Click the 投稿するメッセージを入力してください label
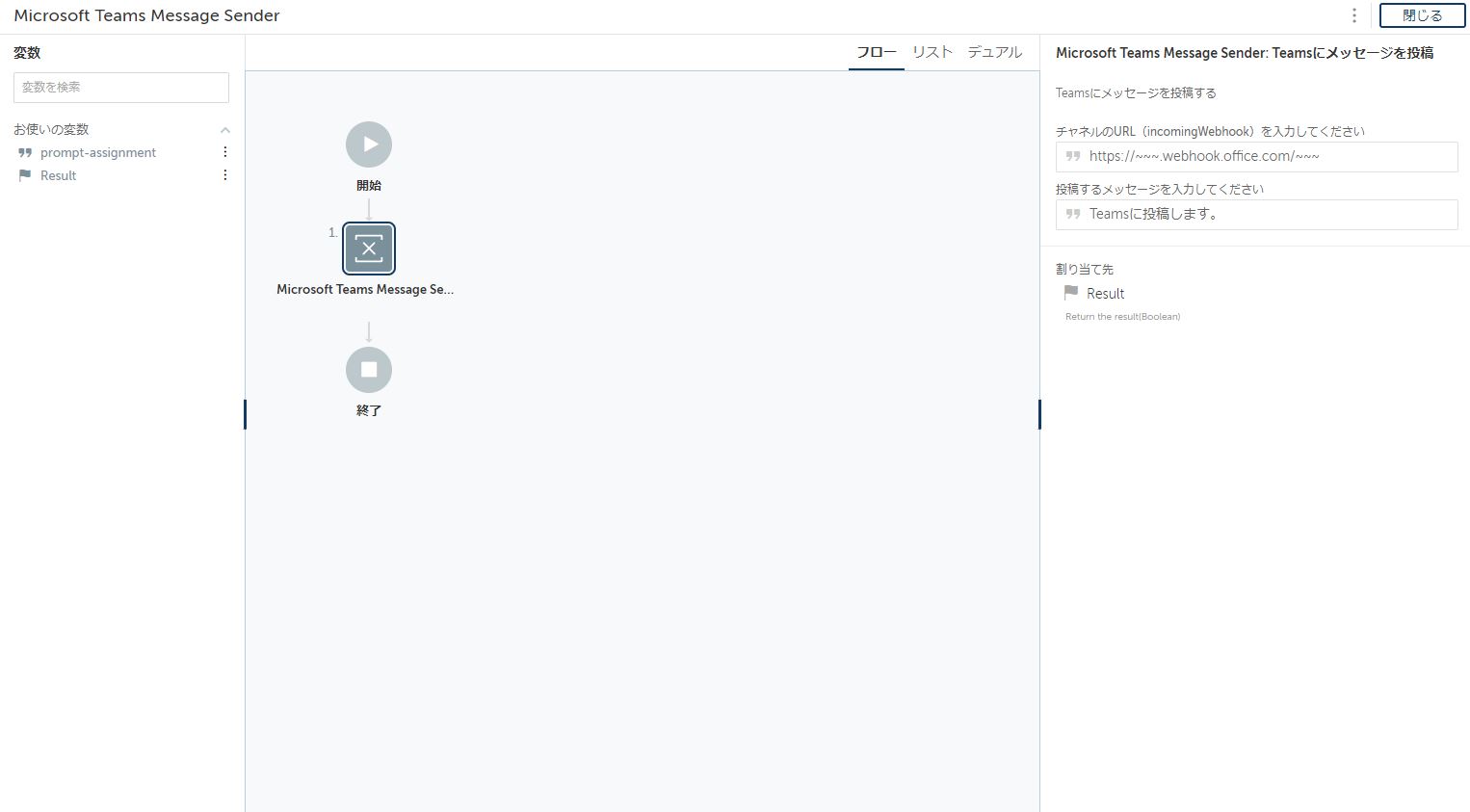This screenshot has width=1470, height=812. point(1160,190)
